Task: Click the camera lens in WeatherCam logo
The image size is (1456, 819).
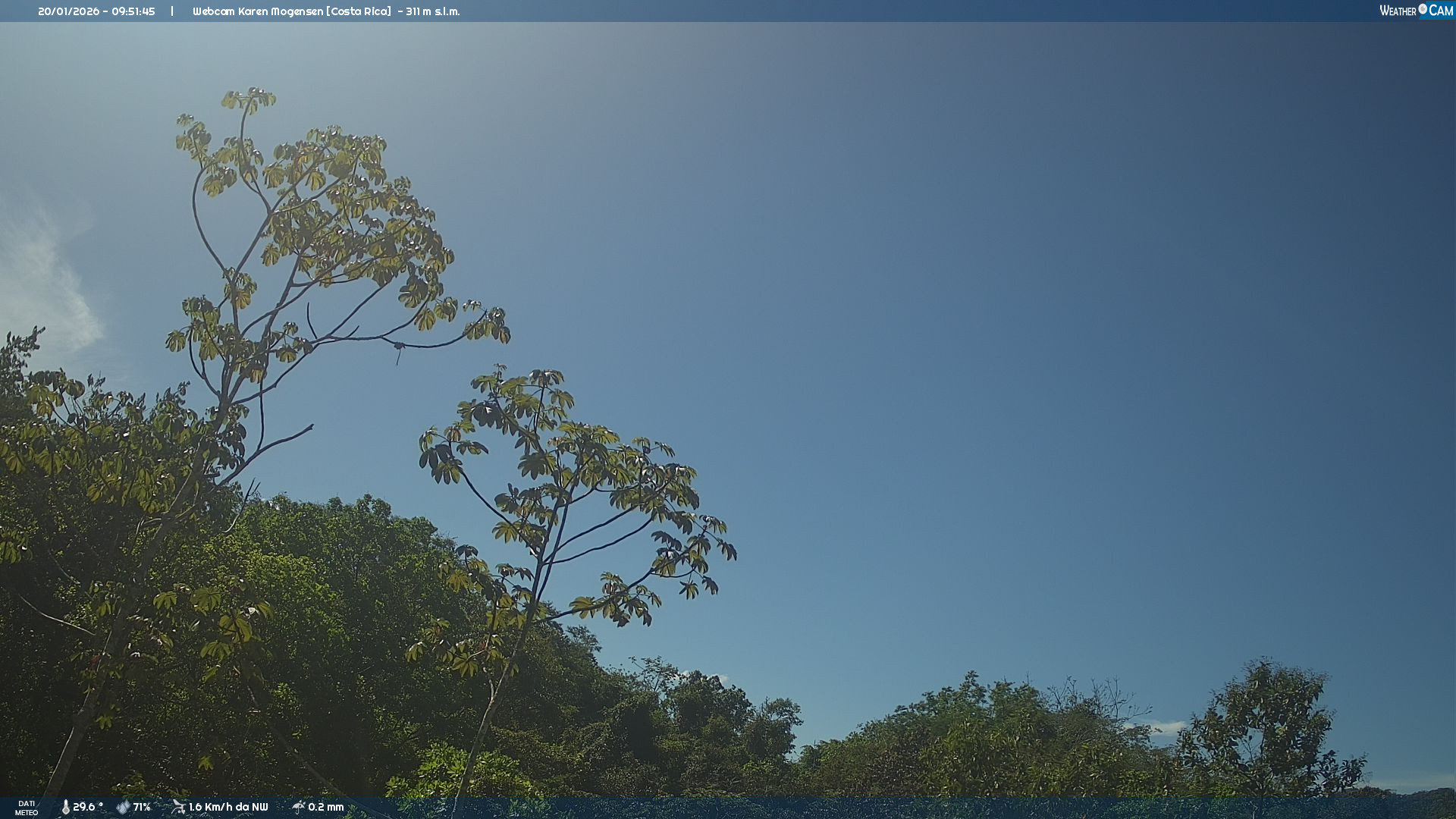Action: 1423,9
